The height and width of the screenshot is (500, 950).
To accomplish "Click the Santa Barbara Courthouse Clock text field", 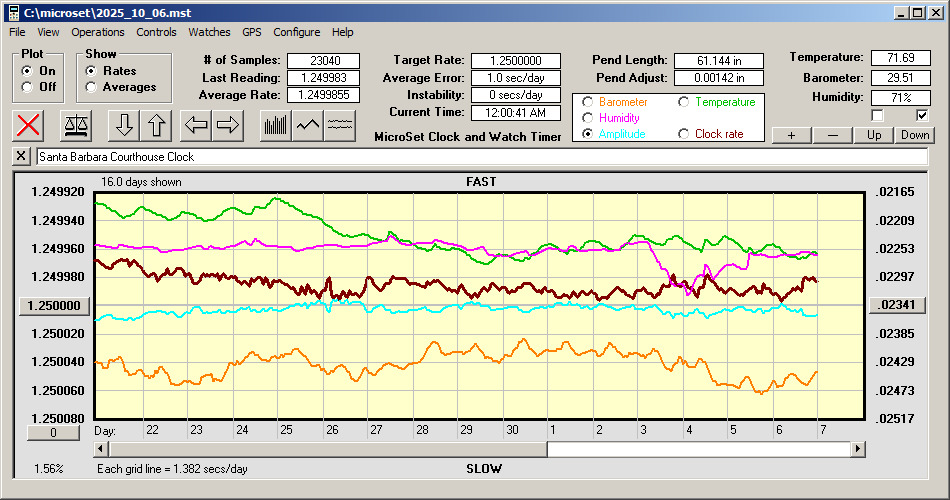I will 480,157.
